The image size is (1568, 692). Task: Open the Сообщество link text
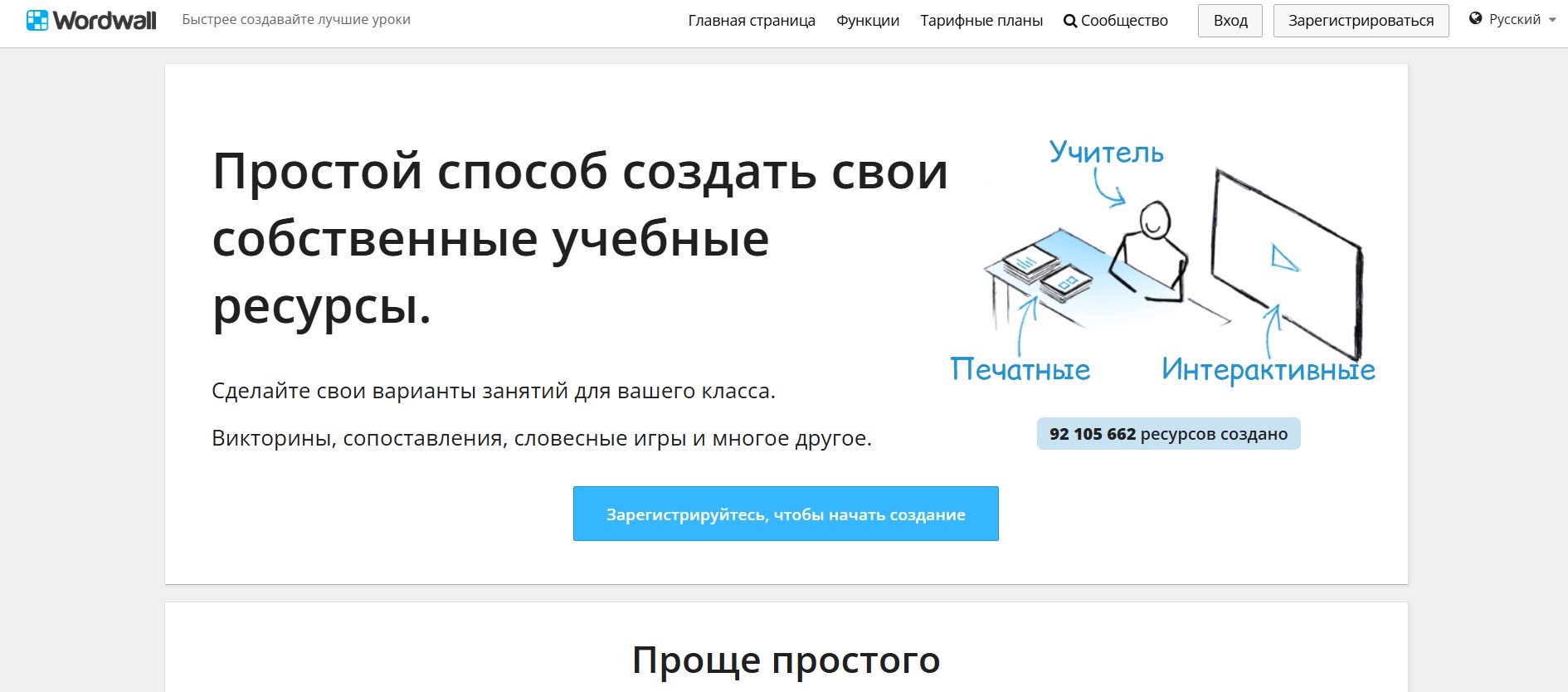1124,21
